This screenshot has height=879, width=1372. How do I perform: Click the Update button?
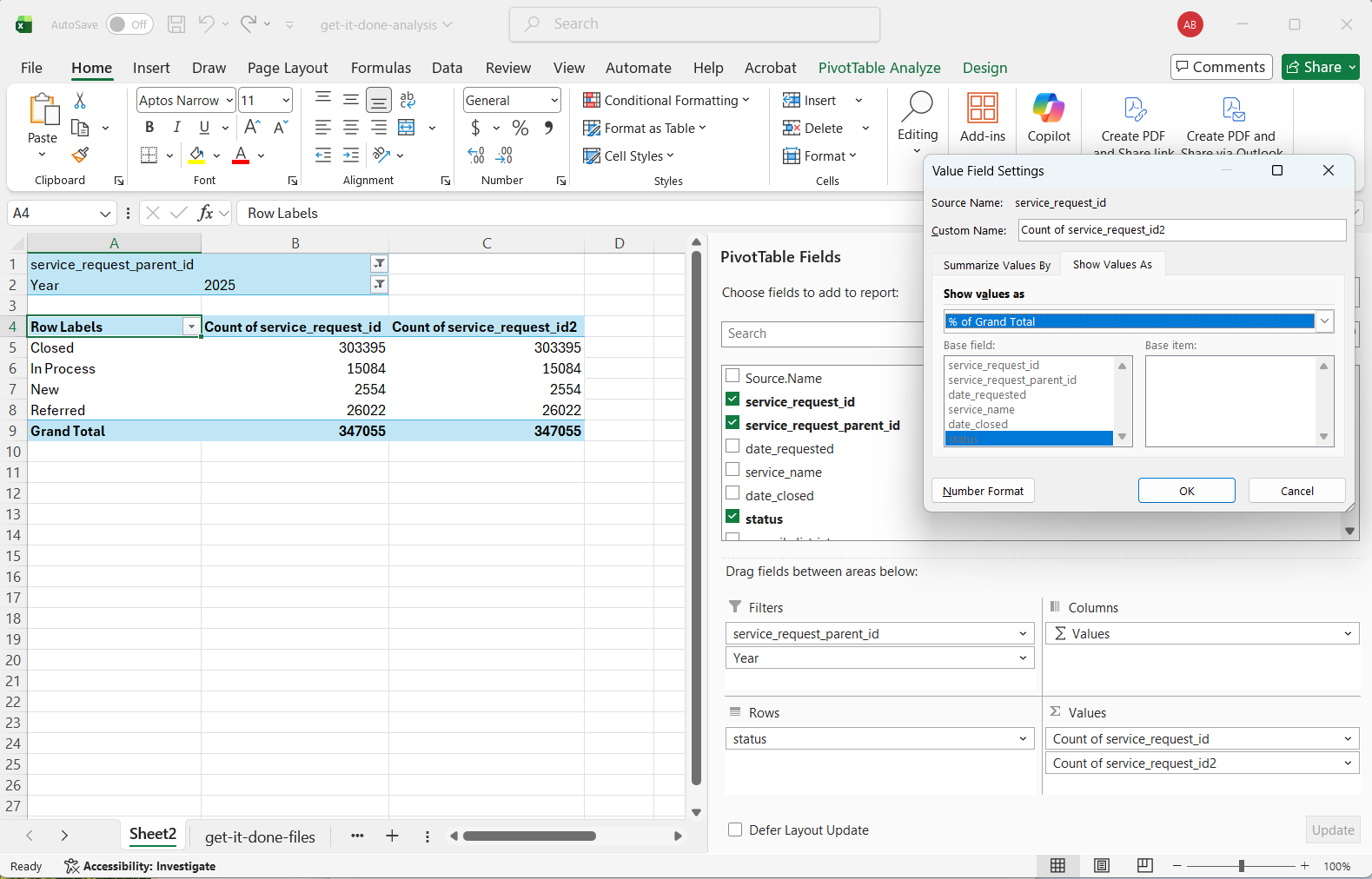[1333, 829]
